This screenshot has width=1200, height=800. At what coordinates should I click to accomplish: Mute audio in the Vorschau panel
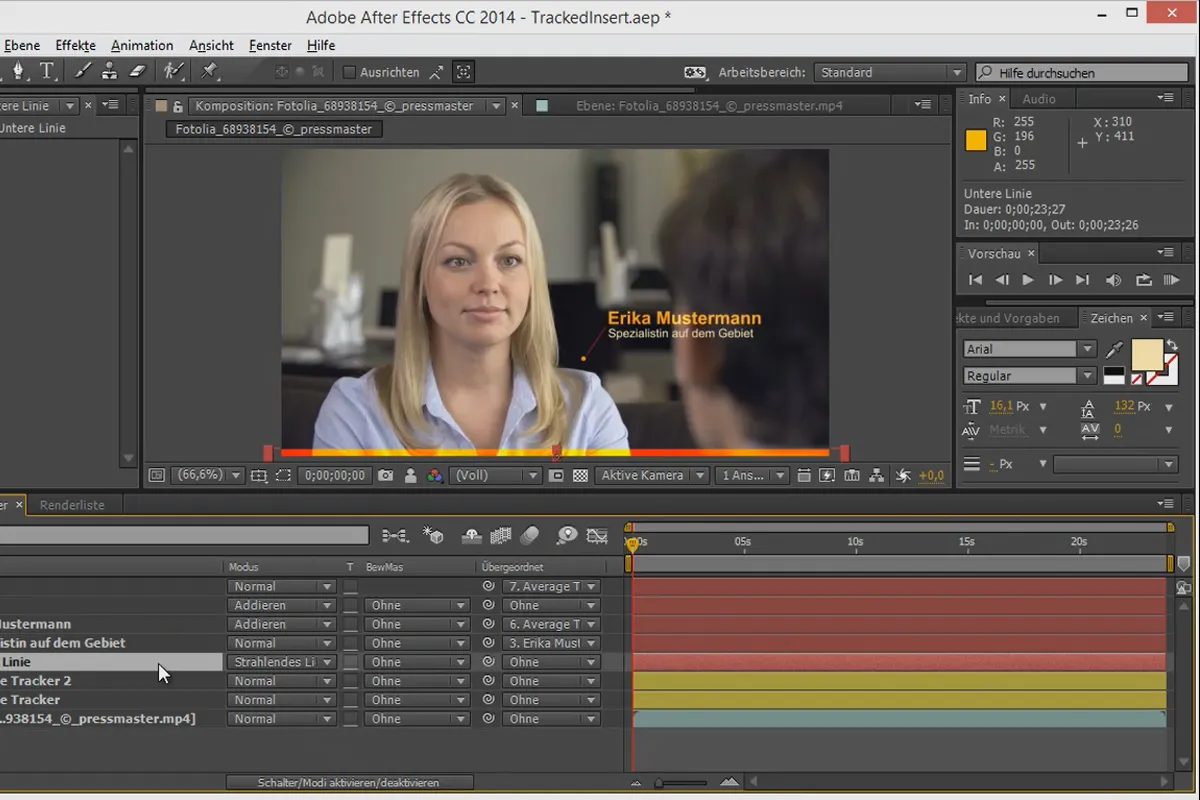coord(1113,281)
